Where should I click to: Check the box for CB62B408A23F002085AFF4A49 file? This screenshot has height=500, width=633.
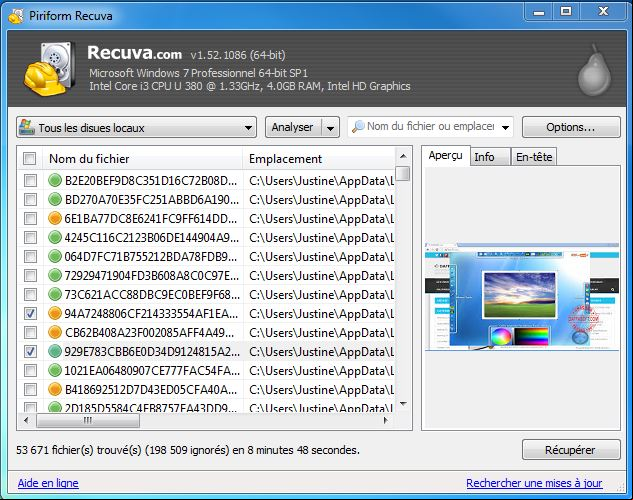coord(30,332)
